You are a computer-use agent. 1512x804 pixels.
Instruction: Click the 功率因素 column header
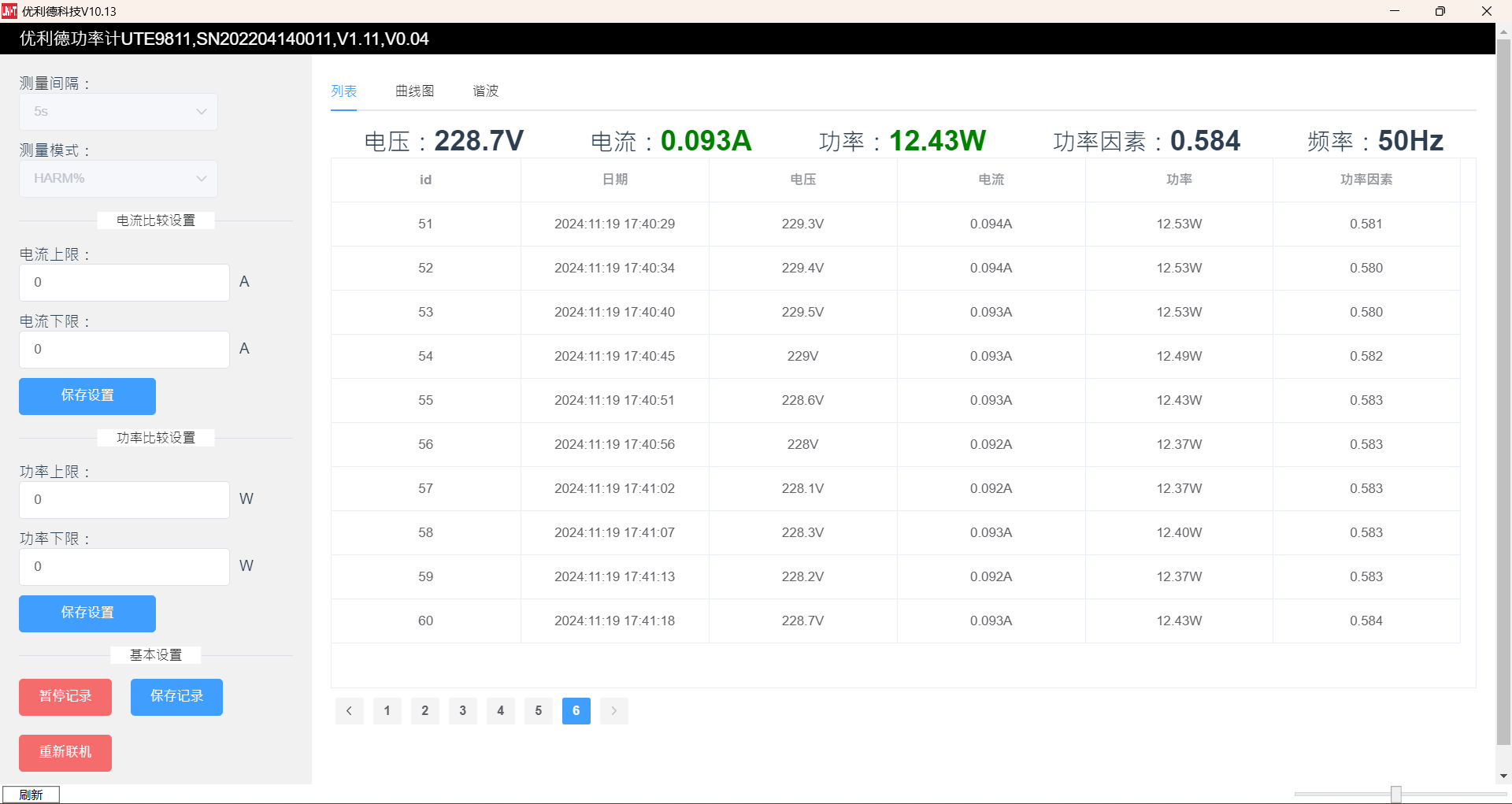tap(1366, 180)
